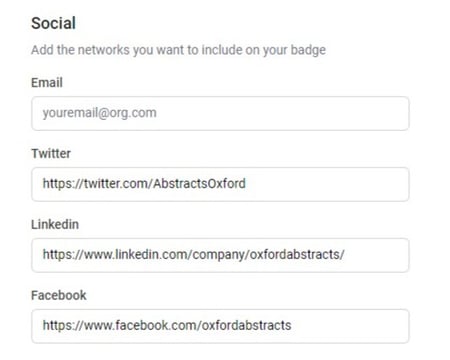Click the Email field label

pyautogui.click(x=47, y=83)
